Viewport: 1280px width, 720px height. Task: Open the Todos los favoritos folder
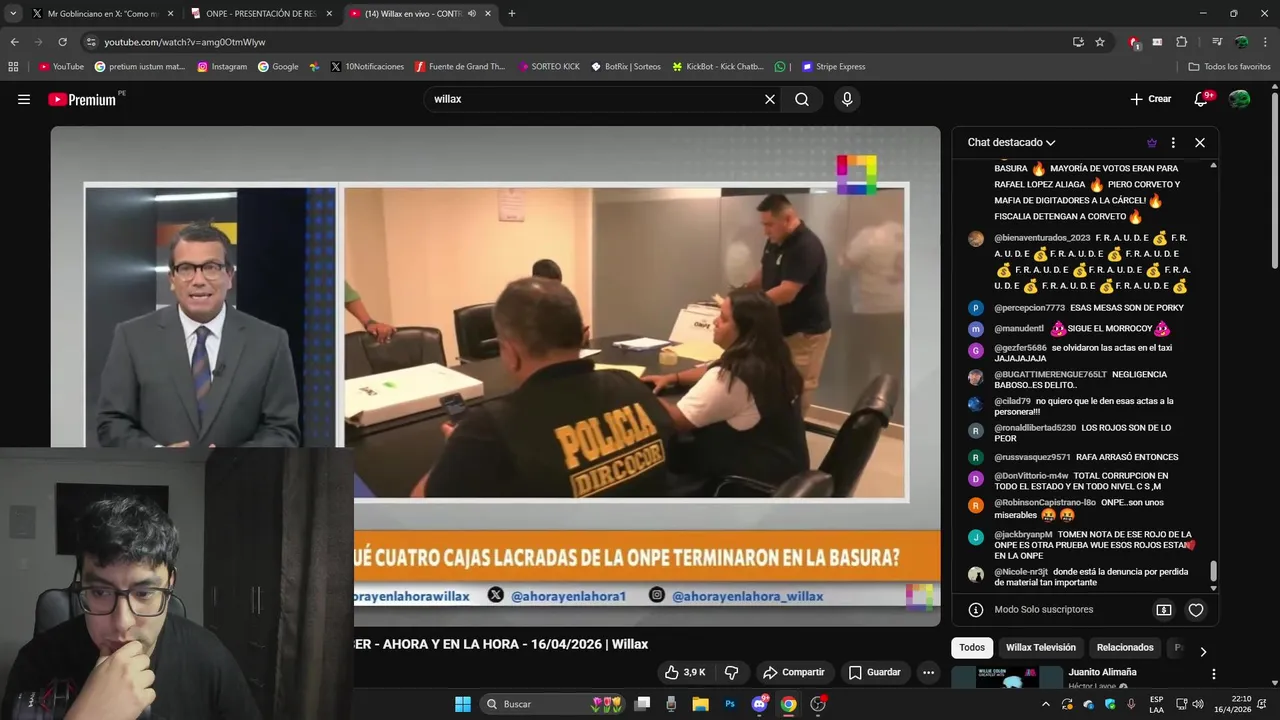click(1229, 67)
